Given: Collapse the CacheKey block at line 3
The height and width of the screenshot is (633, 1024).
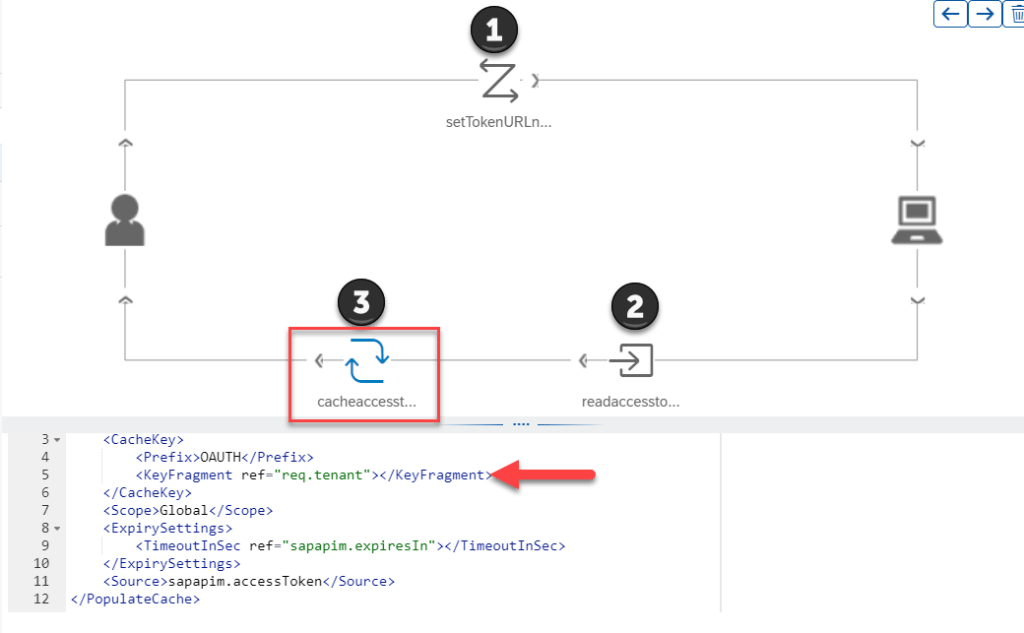Looking at the screenshot, I should click(x=56, y=440).
